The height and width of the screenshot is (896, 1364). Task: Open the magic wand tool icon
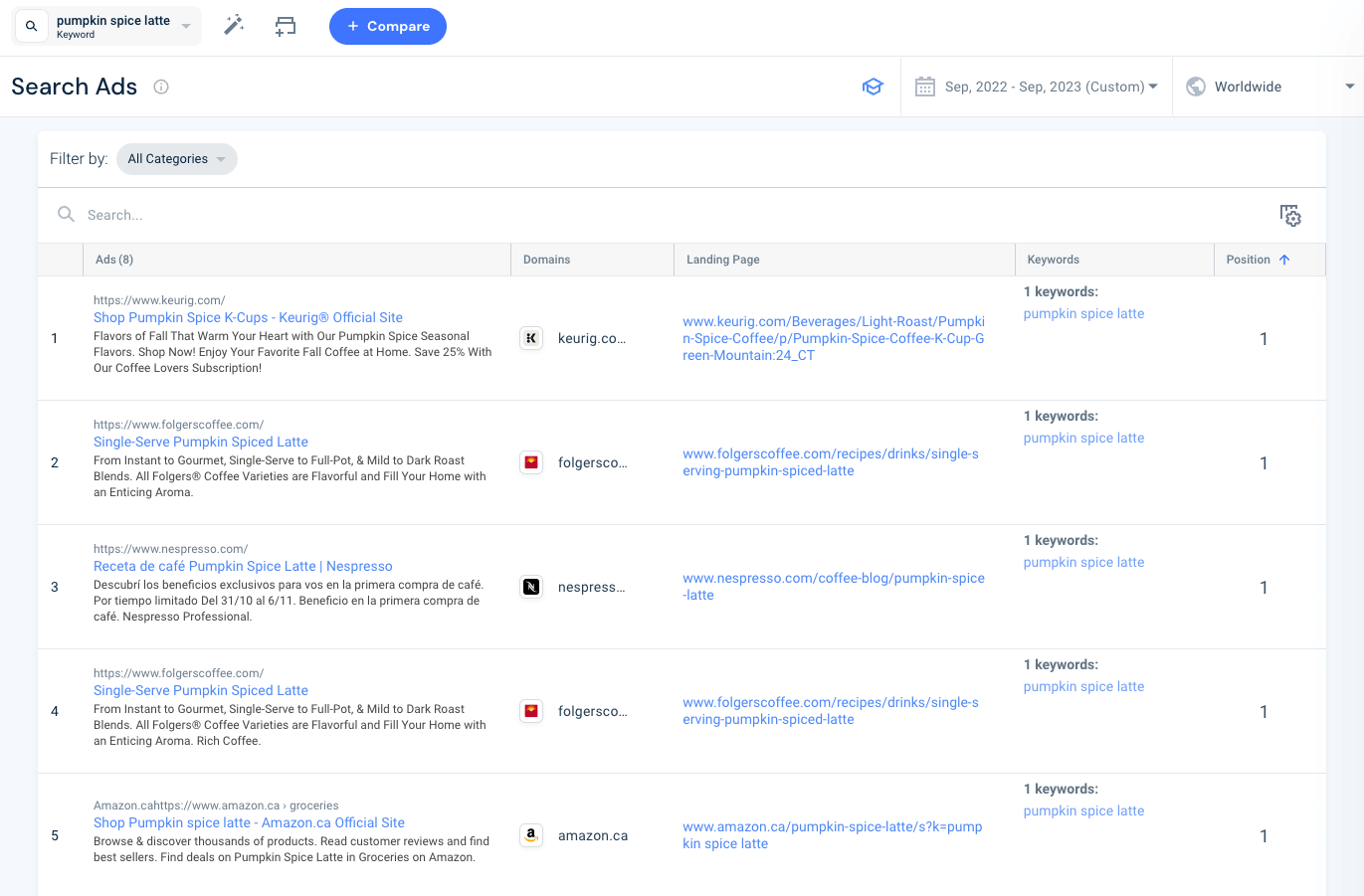[x=234, y=26]
